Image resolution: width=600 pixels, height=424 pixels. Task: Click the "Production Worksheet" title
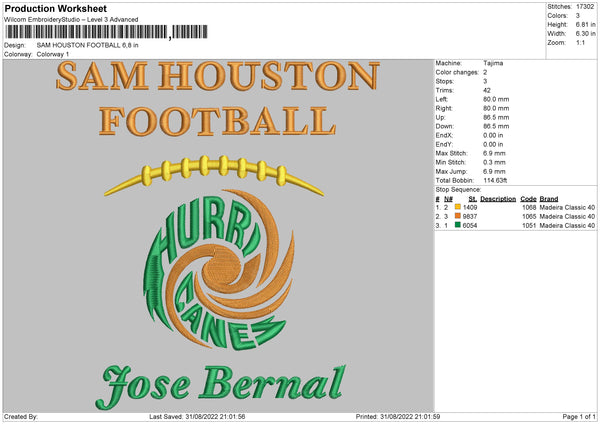pos(55,8)
